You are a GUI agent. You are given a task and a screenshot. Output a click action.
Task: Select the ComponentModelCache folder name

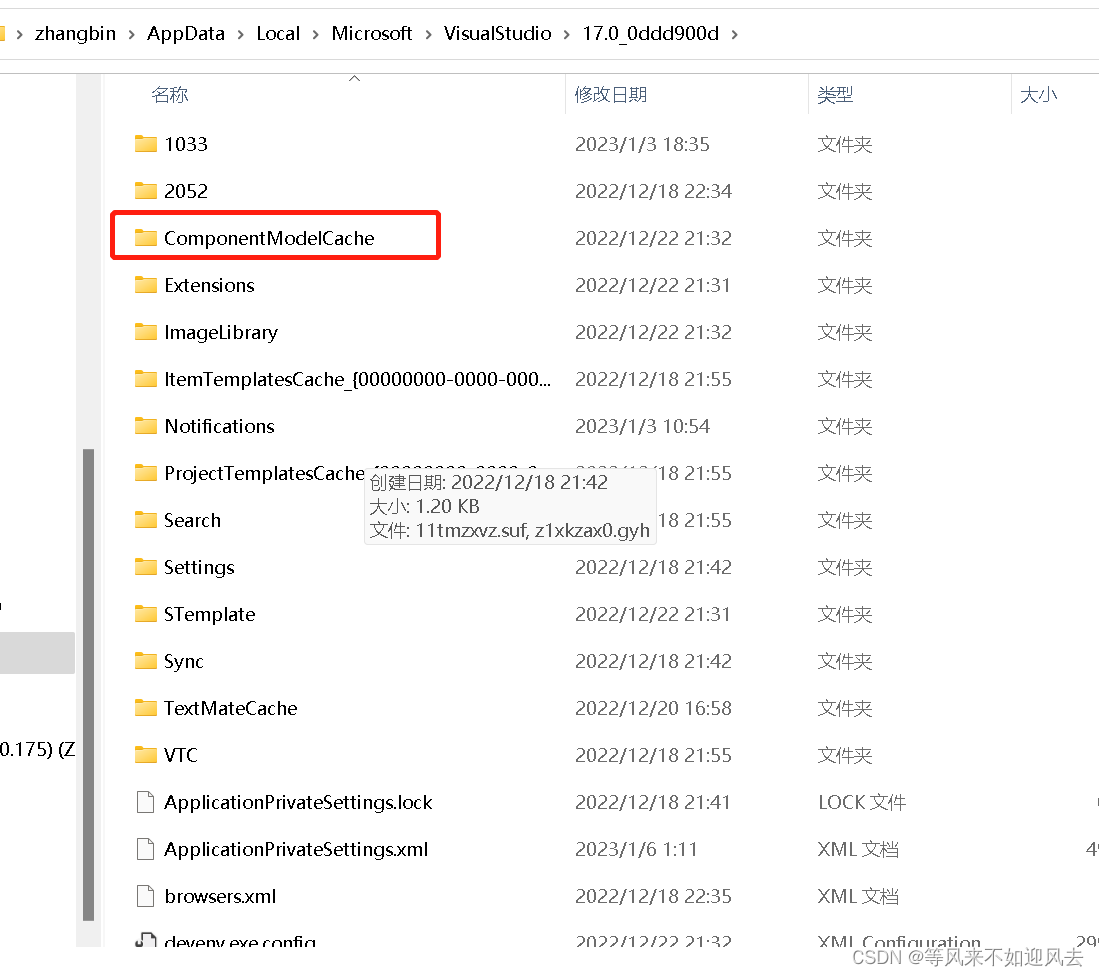pos(269,238)
